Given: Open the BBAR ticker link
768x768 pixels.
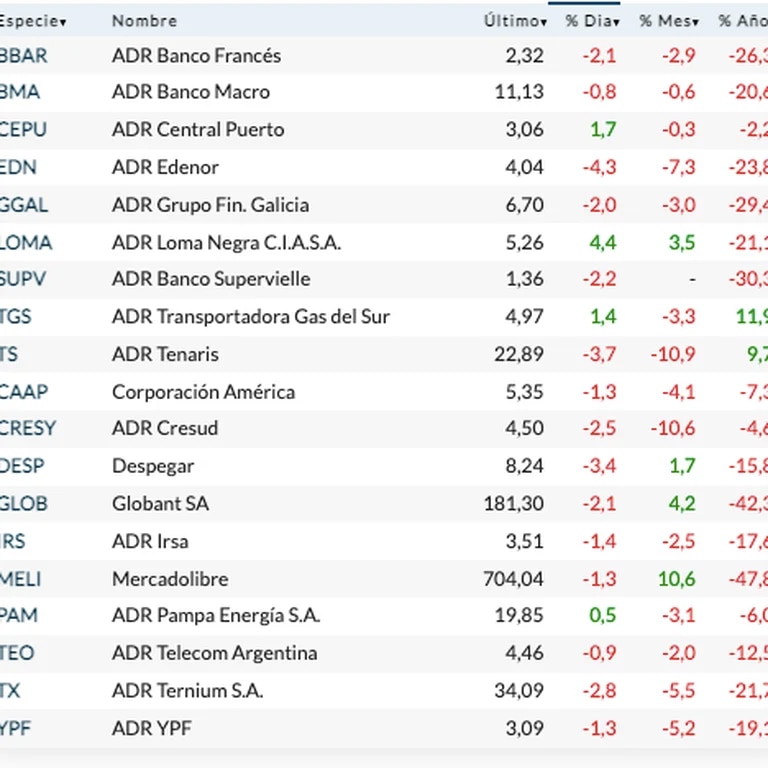Looking at the screenshot, I should coord(23,56).
